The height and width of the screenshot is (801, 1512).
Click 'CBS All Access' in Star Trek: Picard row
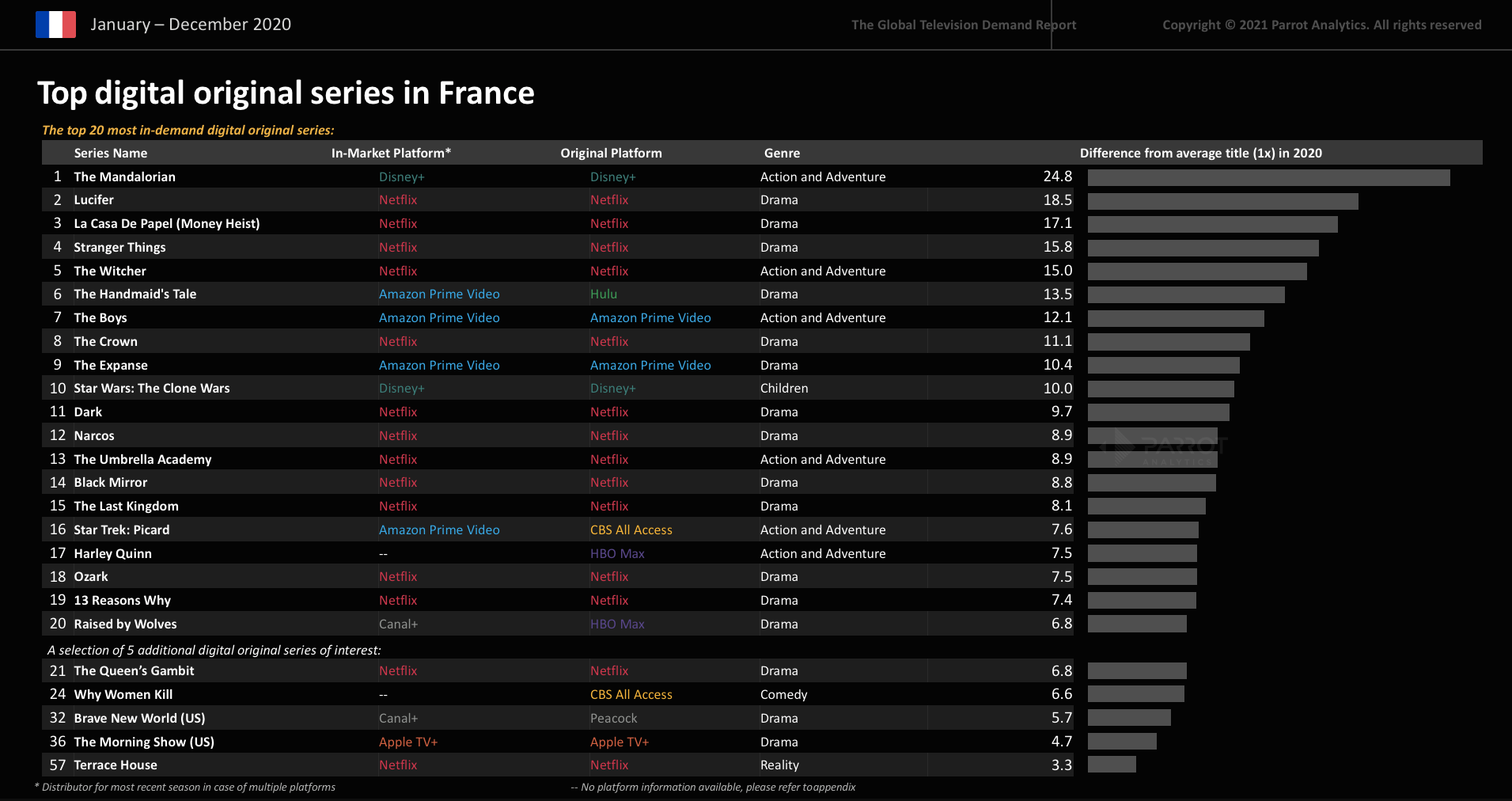point(631,530)
